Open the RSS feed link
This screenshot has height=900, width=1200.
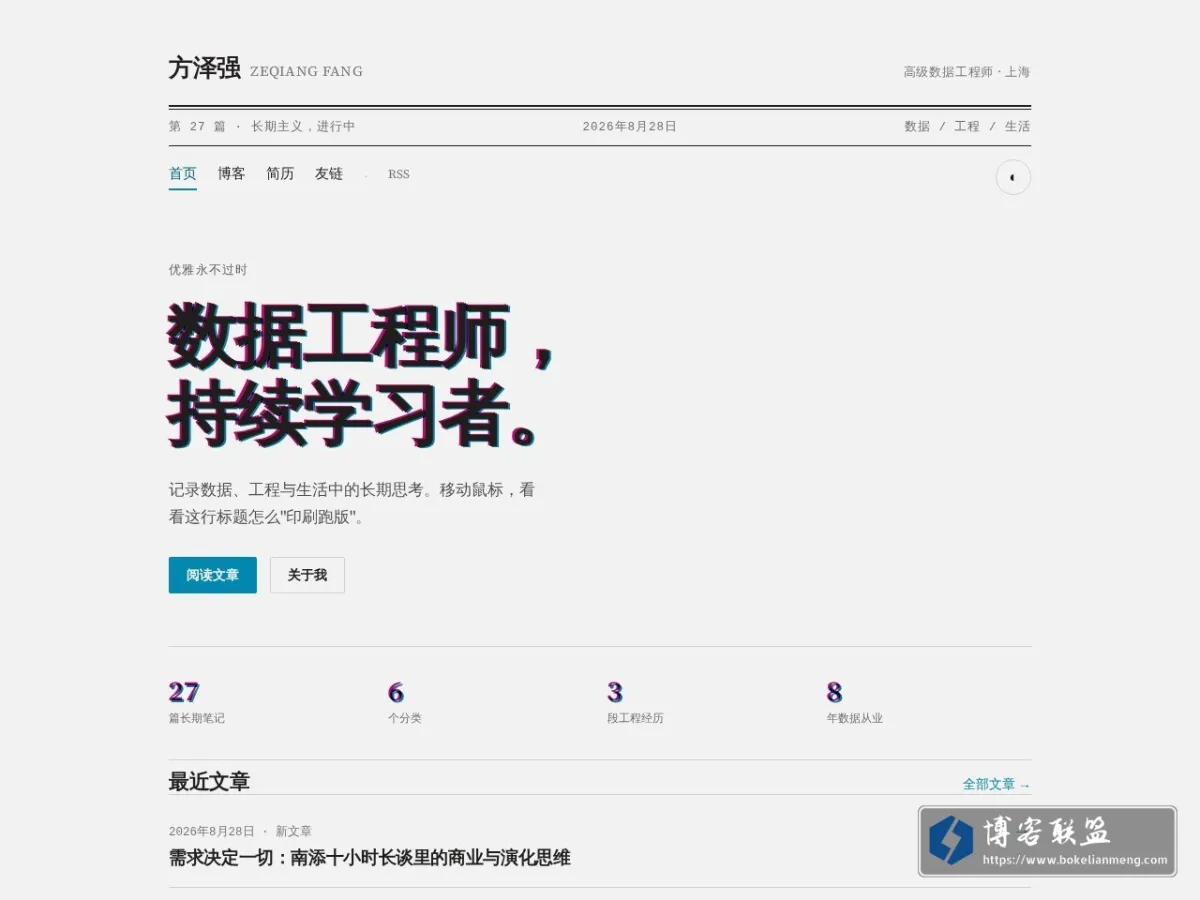click(x=399, y=174)
